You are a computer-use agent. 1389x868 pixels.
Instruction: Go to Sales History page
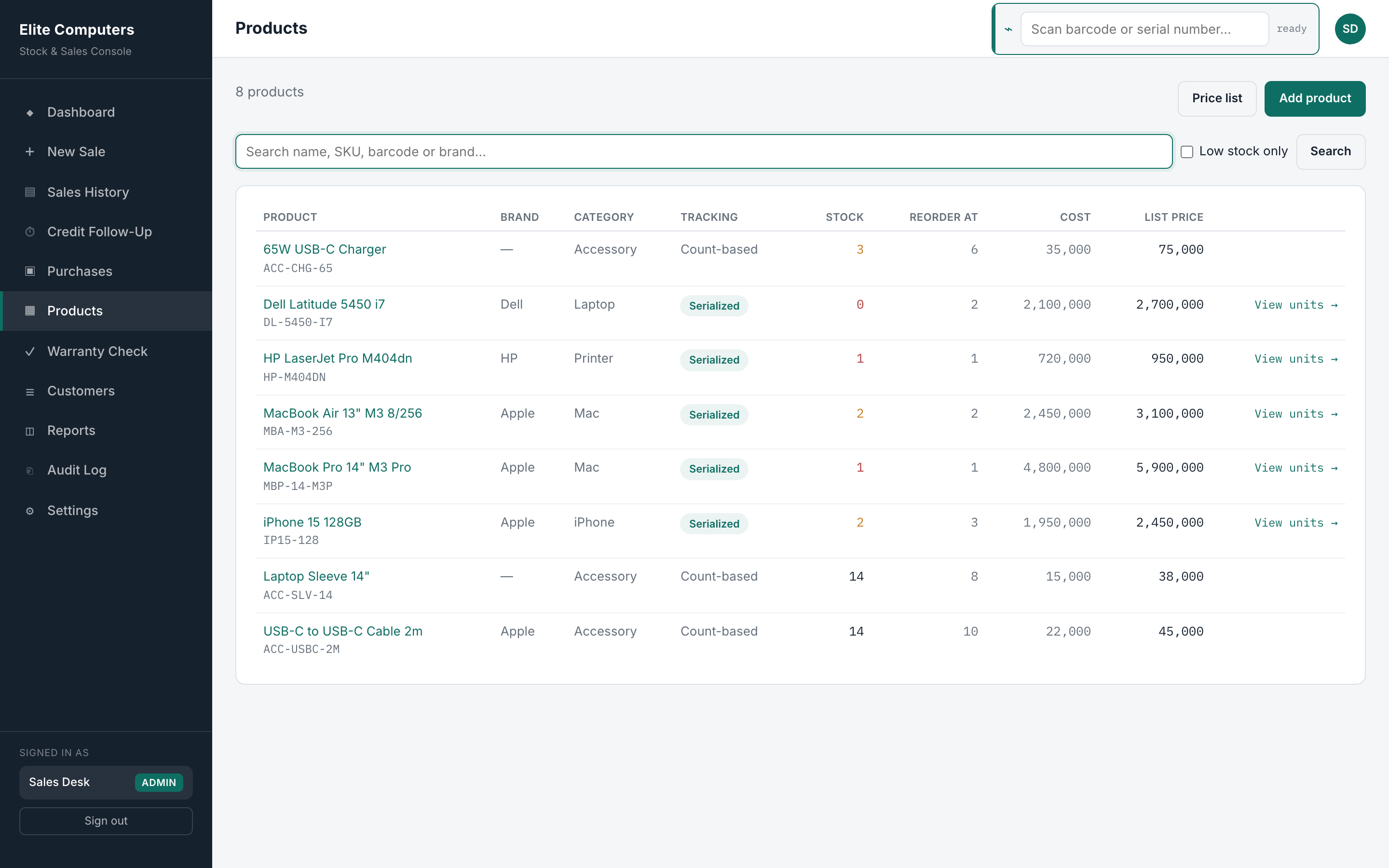point(106,192)
